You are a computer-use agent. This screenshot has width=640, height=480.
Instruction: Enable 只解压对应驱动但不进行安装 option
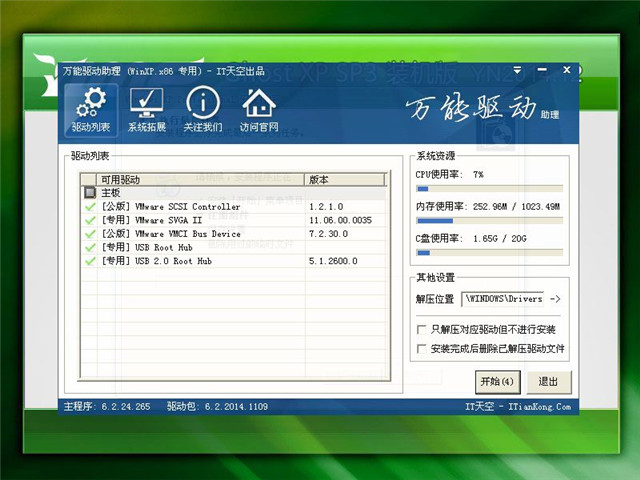[x=421, y=329]
